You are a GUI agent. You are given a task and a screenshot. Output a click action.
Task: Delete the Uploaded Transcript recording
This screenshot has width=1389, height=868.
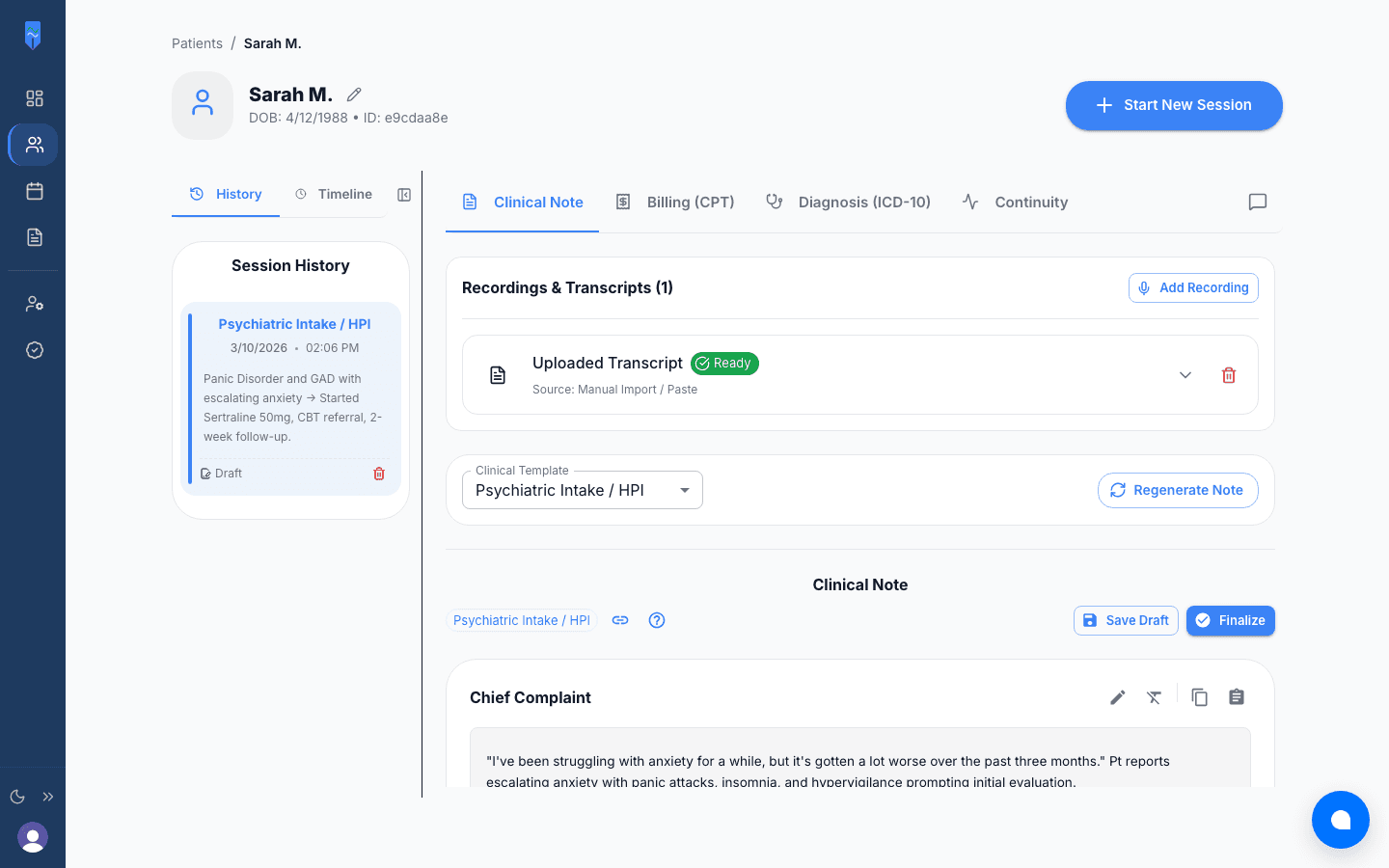pos(1229,375)
